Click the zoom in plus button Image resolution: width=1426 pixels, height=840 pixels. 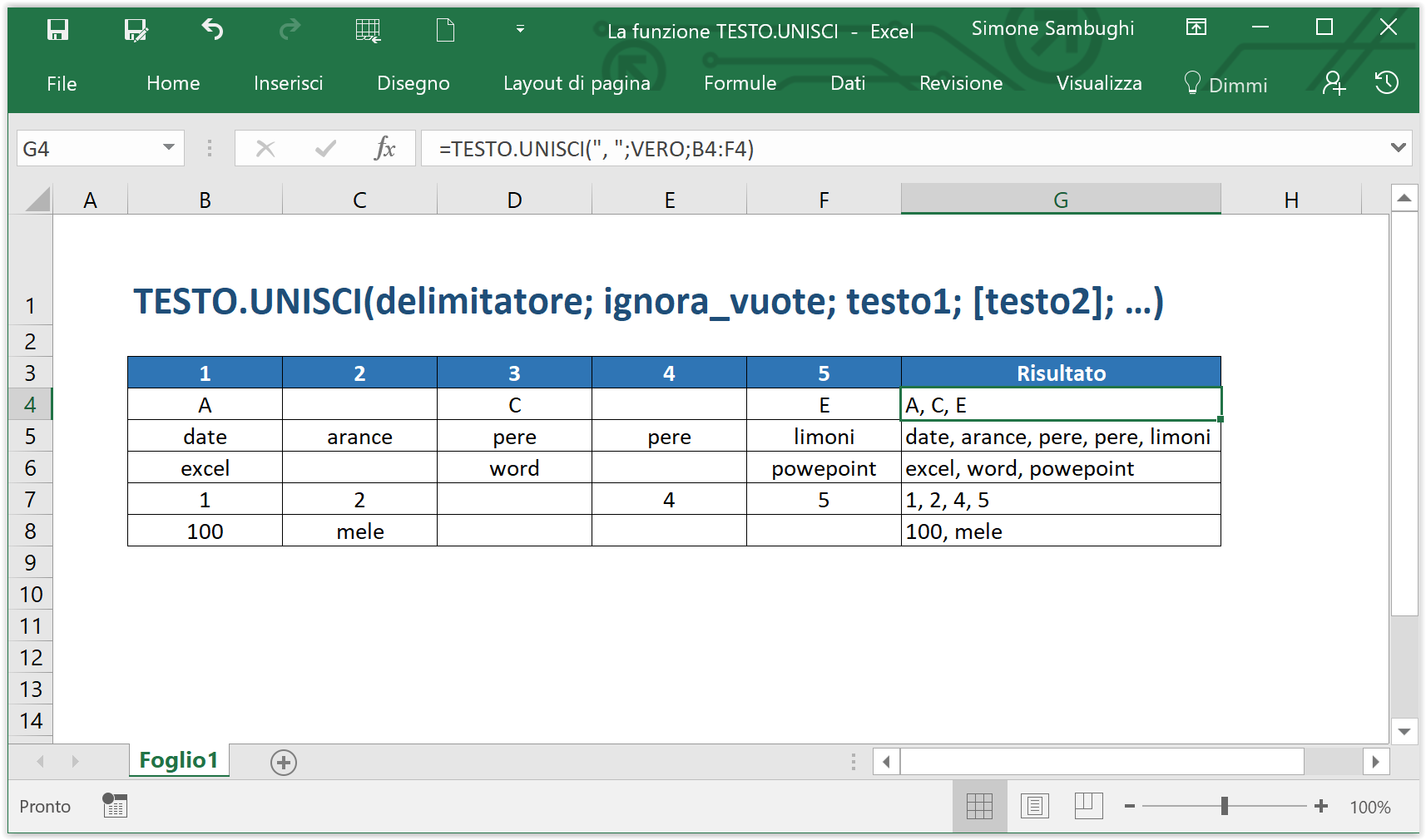(x=1321, y=806)
